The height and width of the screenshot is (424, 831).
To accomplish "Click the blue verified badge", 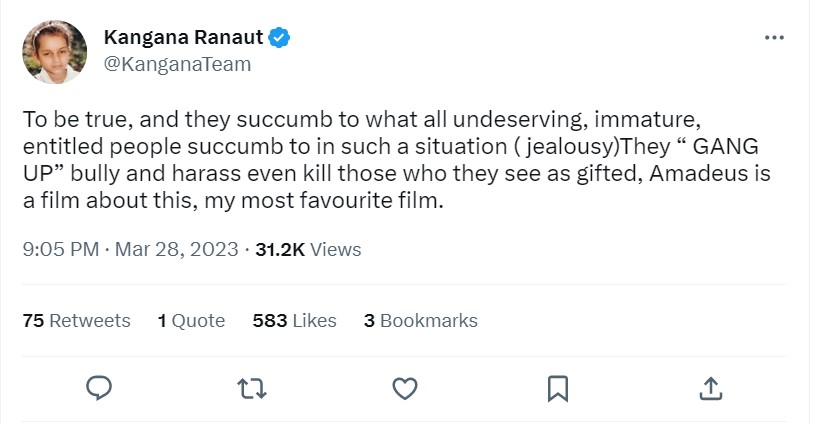I will click(281, 38).
